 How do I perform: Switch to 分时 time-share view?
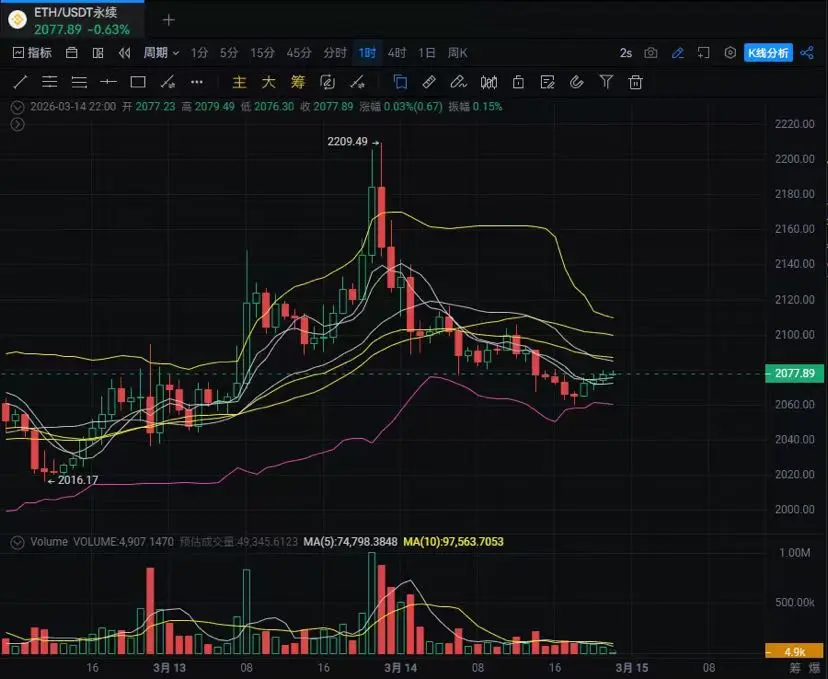coord(335,53)
